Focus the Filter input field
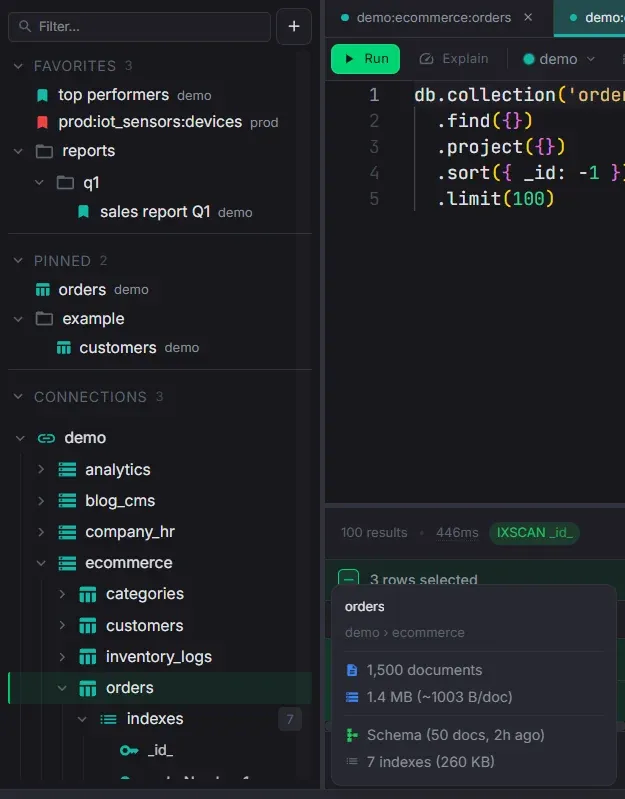Screen dimensions: 625x799 tap(140, 26)
